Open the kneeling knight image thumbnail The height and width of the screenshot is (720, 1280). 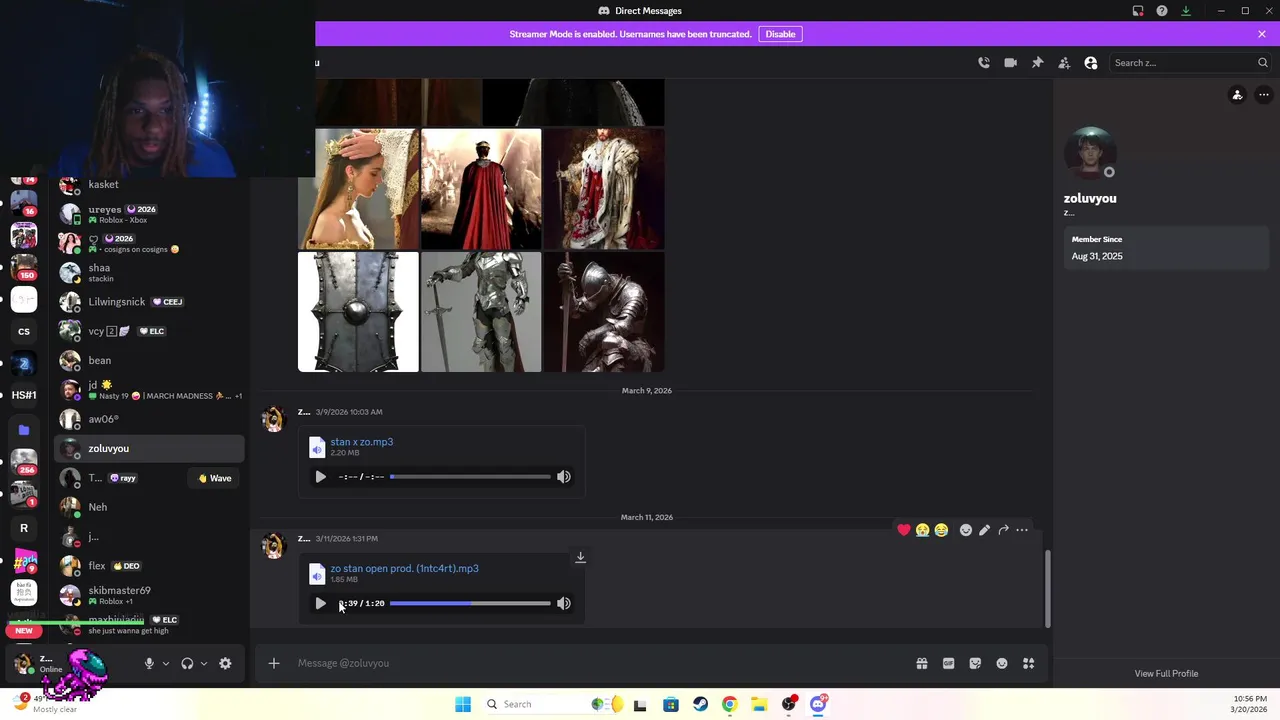(604, 312)
